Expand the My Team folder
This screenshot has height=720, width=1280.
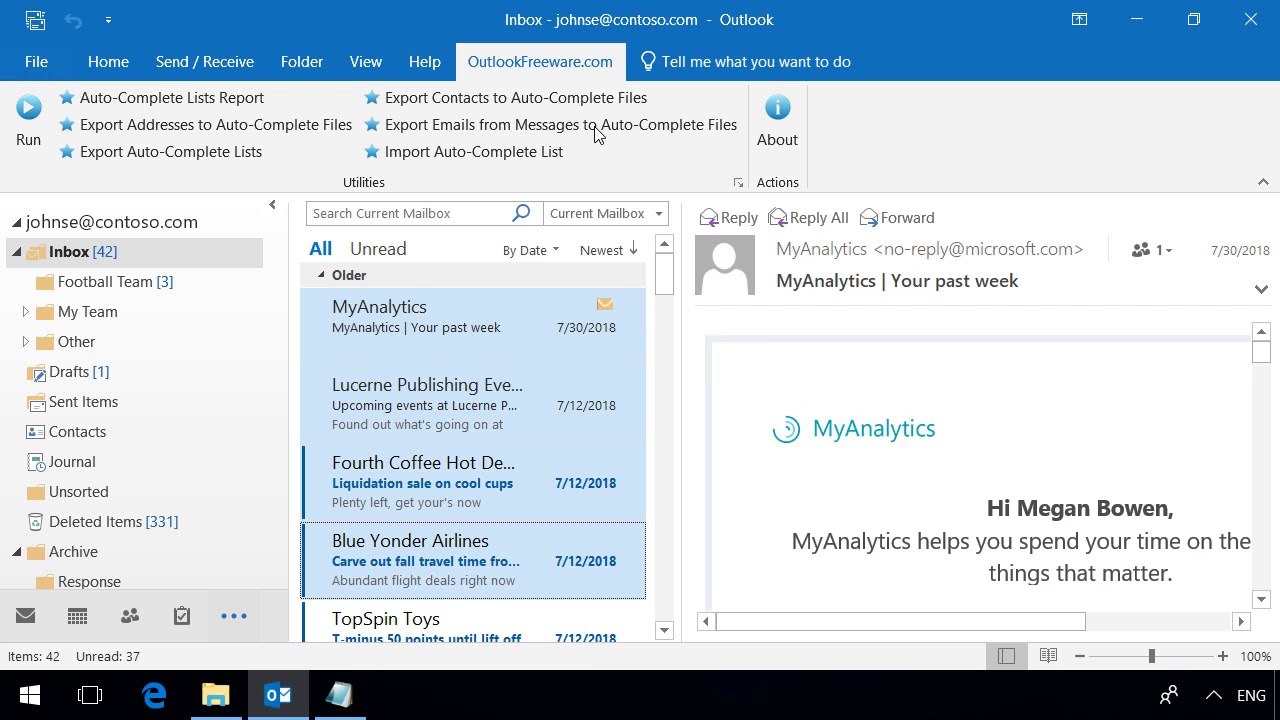(25, 312)
